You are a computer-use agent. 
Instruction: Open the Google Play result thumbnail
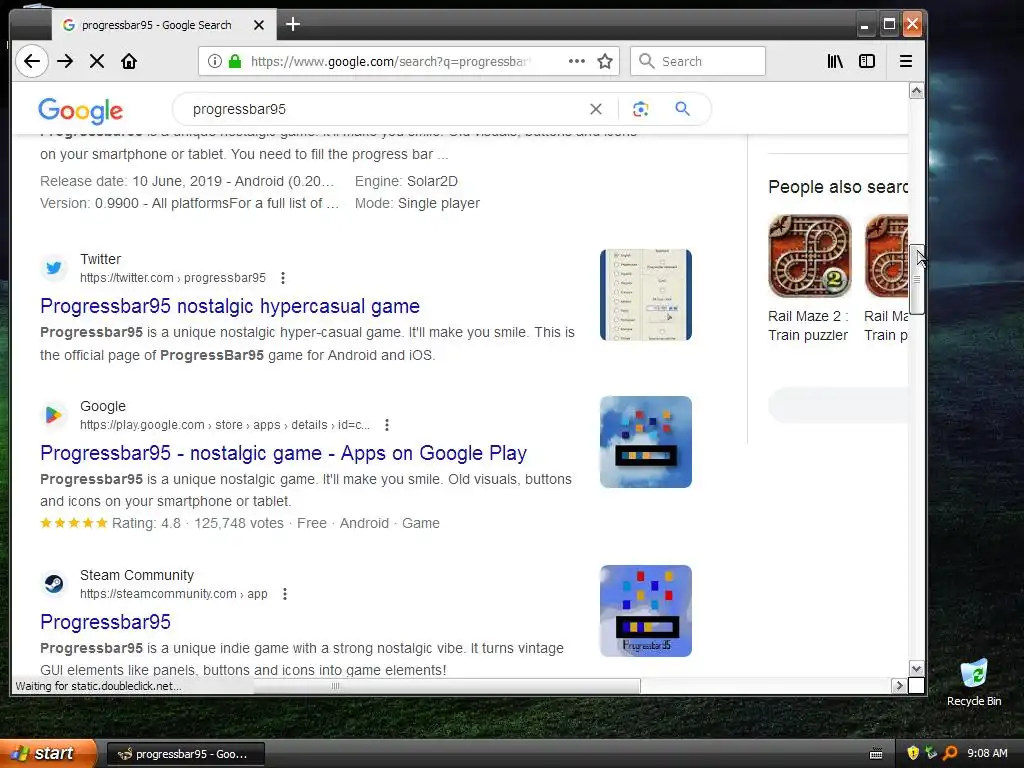(646, 442)
